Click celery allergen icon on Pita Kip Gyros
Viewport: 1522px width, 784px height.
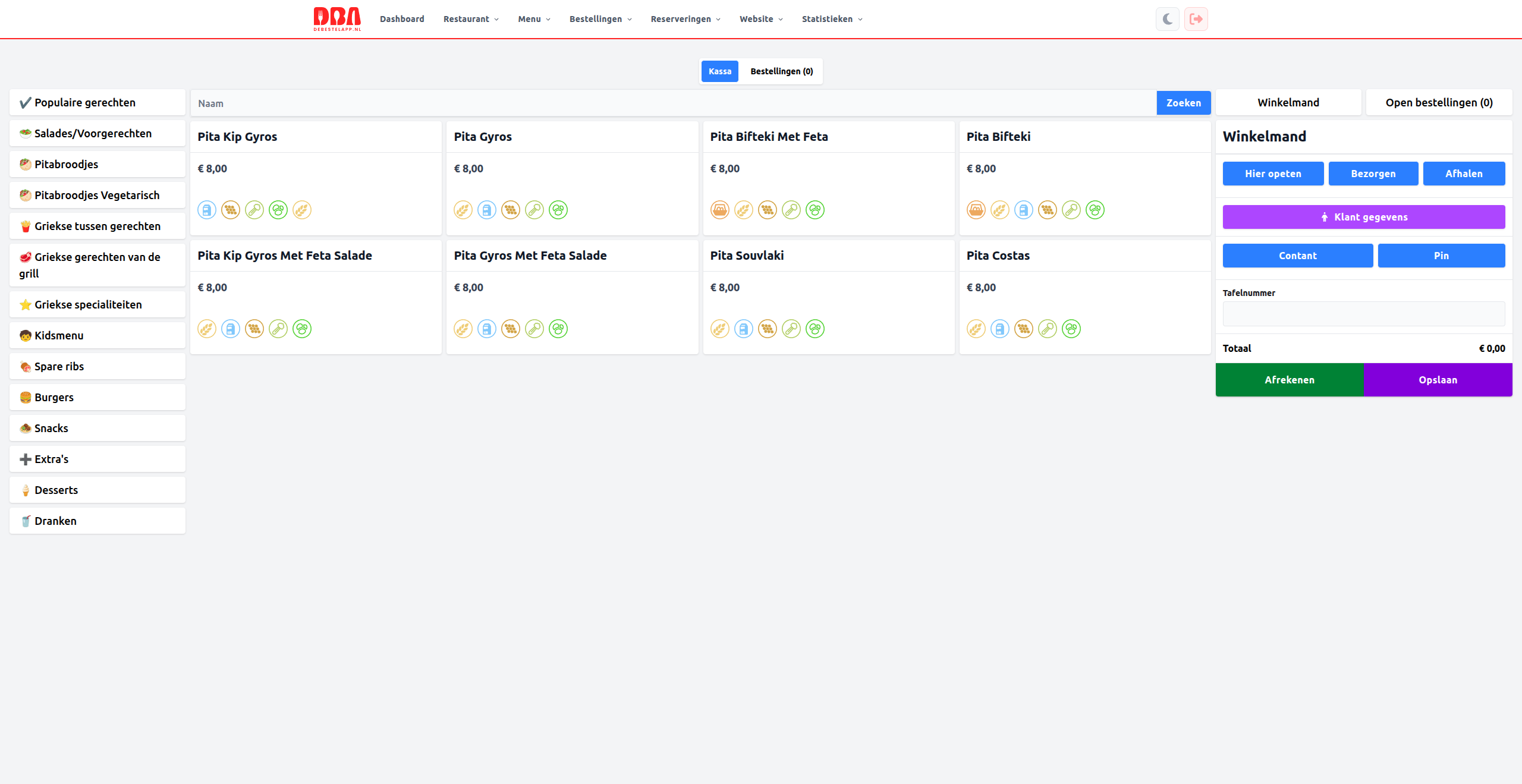(254, 210)
